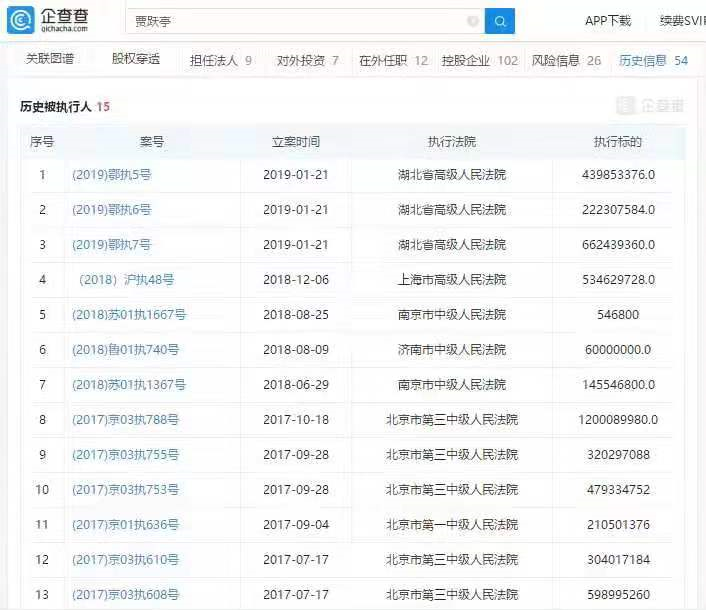Screen dimensions: 706x610
Task: Select the amount 662439360.0
Action: click(618, 245)
